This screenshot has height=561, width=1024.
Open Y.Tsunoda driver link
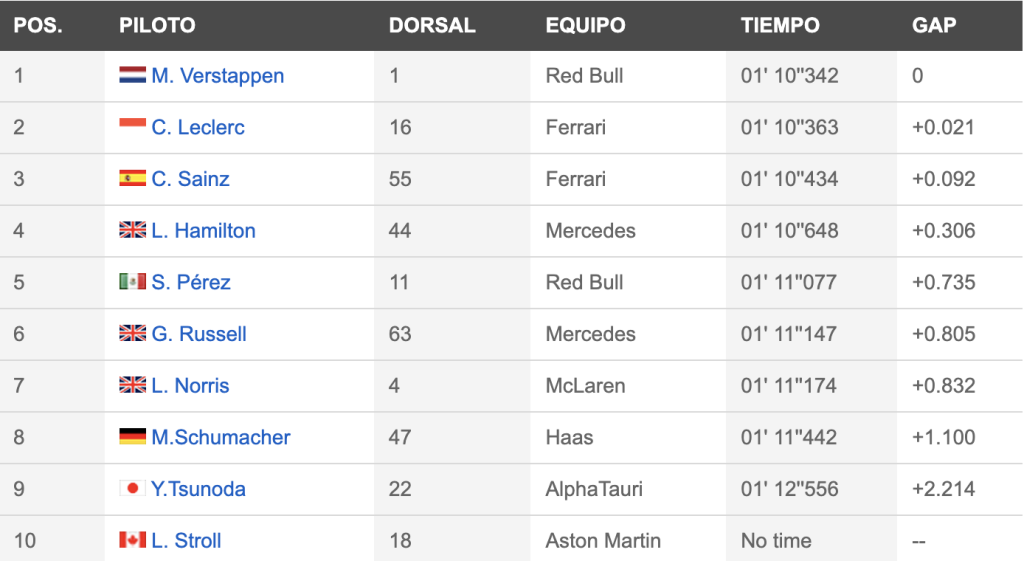pos(198,489)
